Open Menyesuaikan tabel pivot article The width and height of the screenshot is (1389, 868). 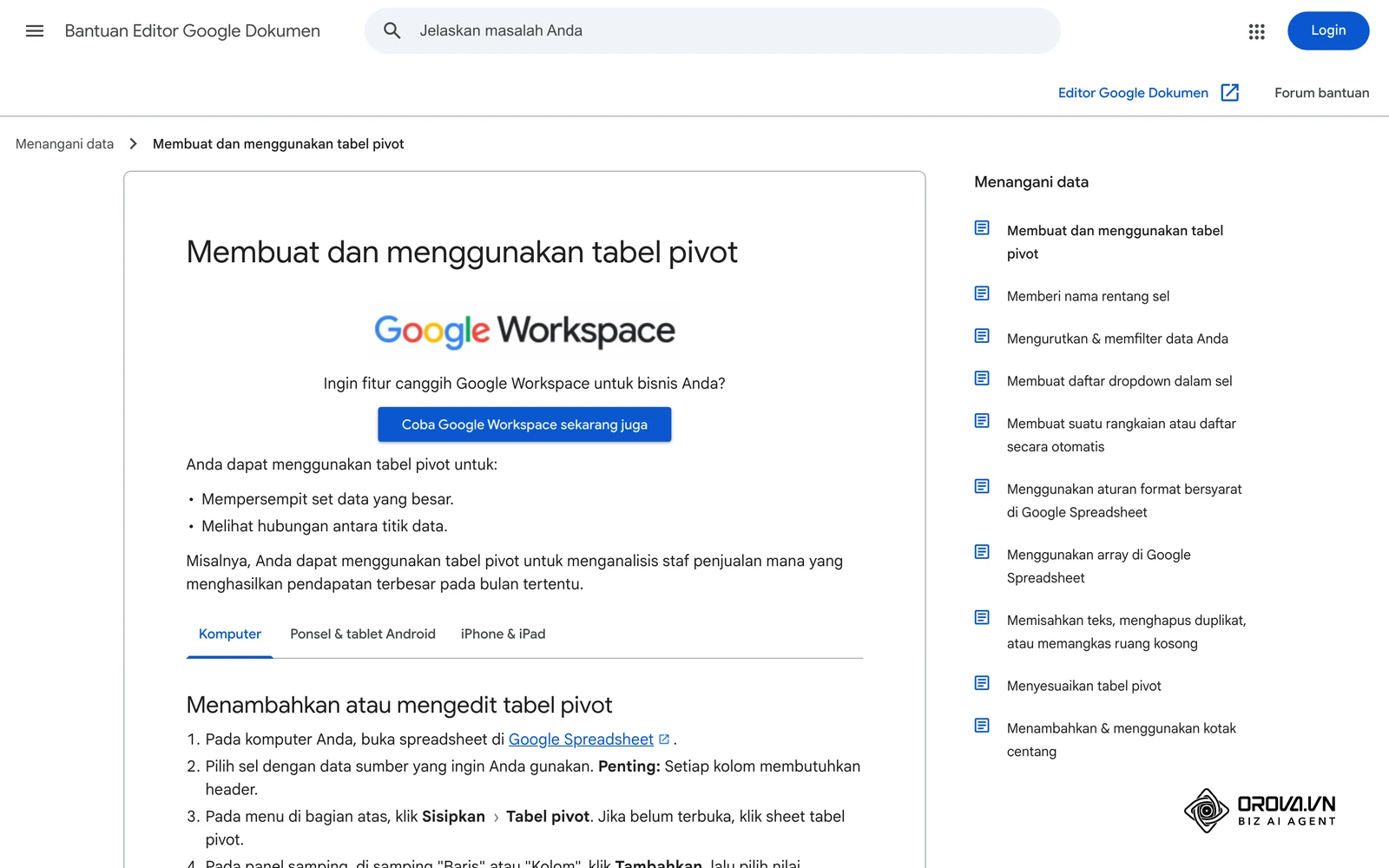click(1083, 686)
